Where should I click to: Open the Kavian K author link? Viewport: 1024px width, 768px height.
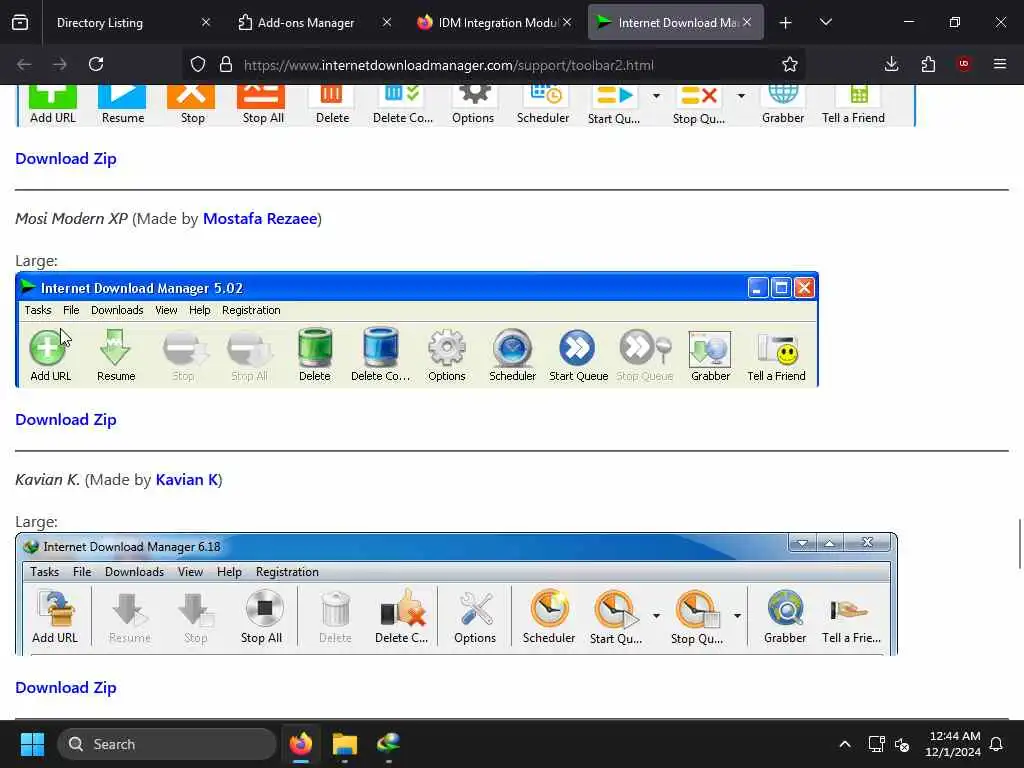(x=187, y=480)
